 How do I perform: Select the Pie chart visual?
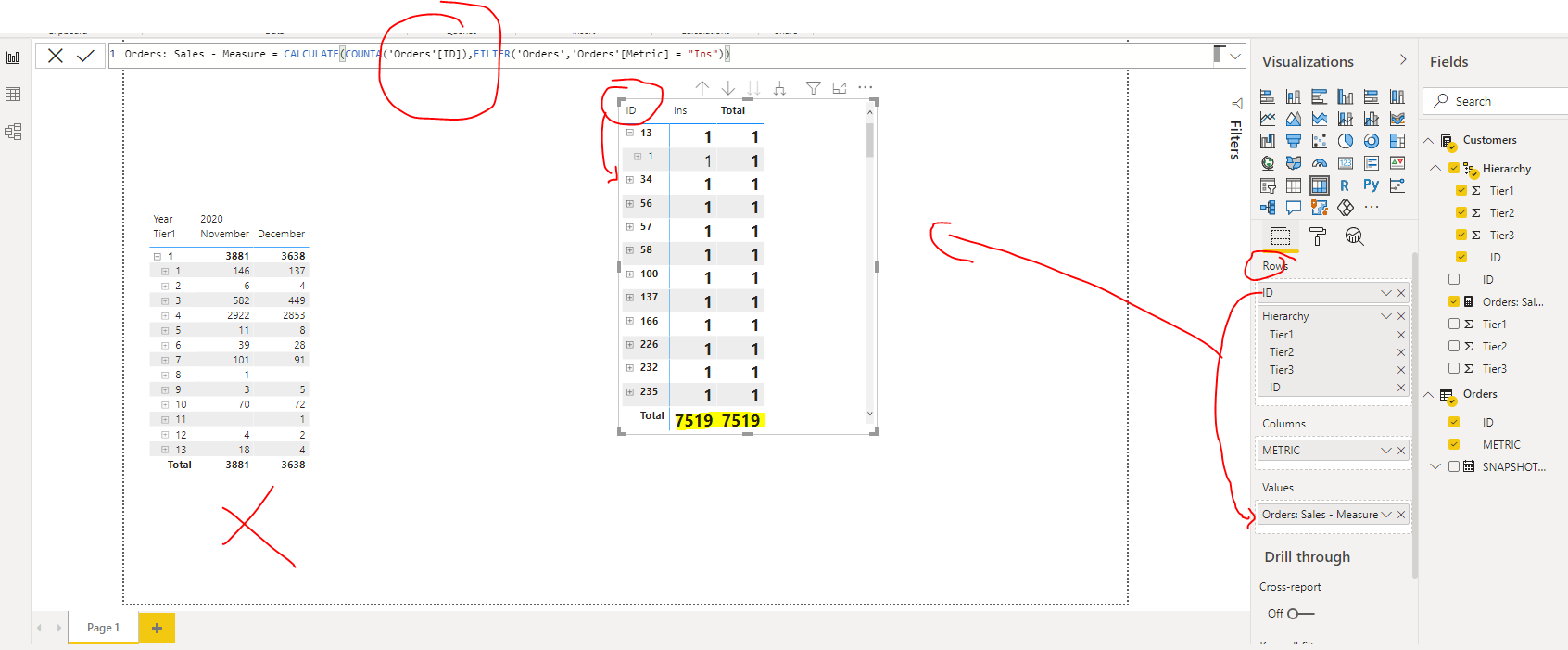pos(1346,141)
